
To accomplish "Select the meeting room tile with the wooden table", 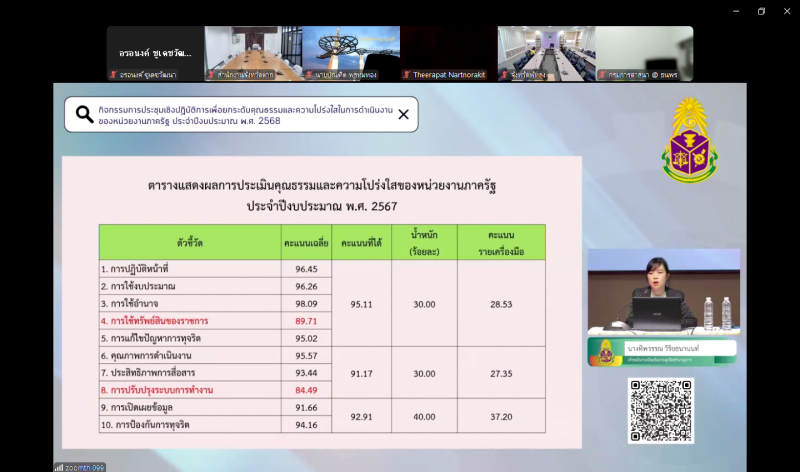I will click(x=253, y=53).
